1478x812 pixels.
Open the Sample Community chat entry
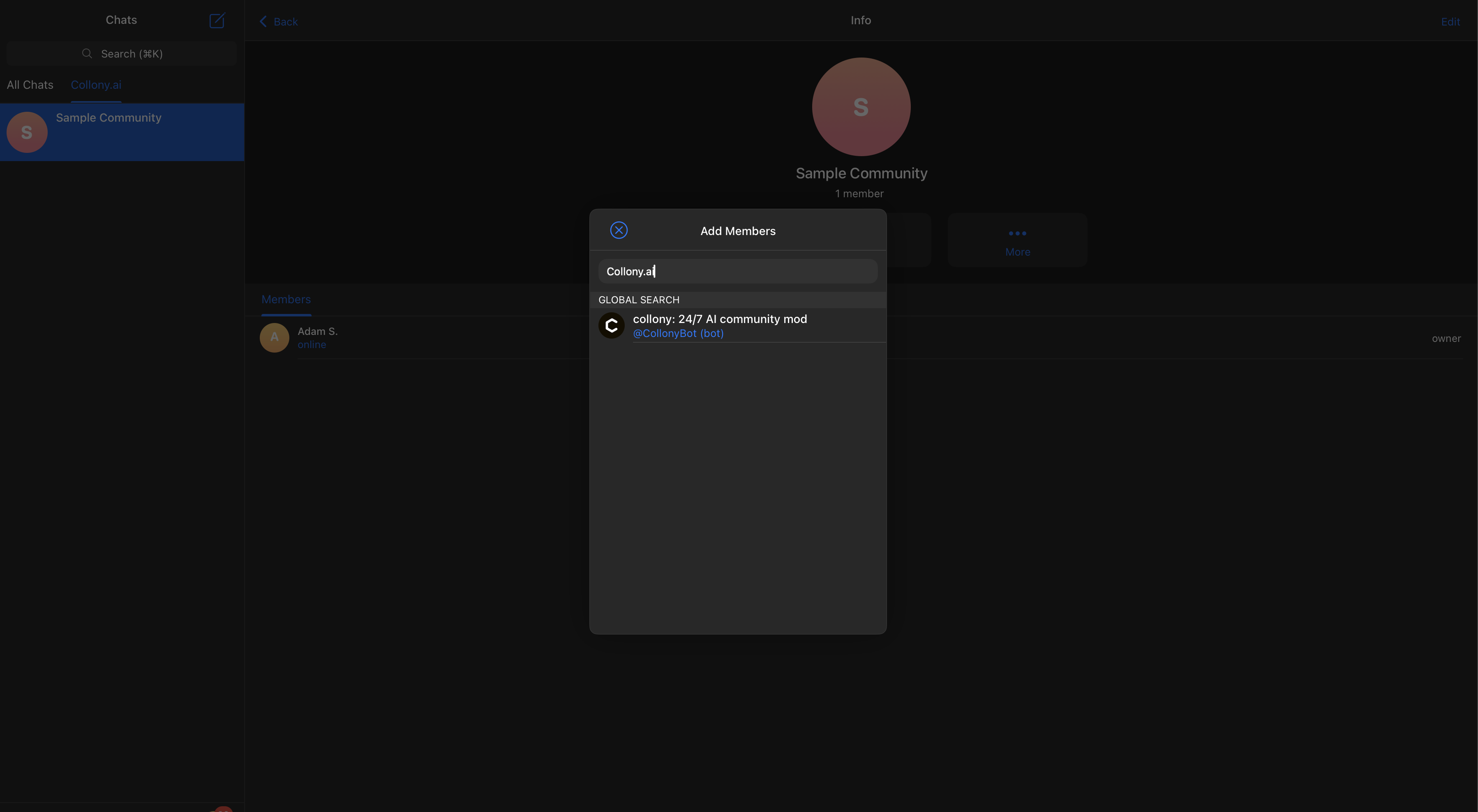point(122,132)
